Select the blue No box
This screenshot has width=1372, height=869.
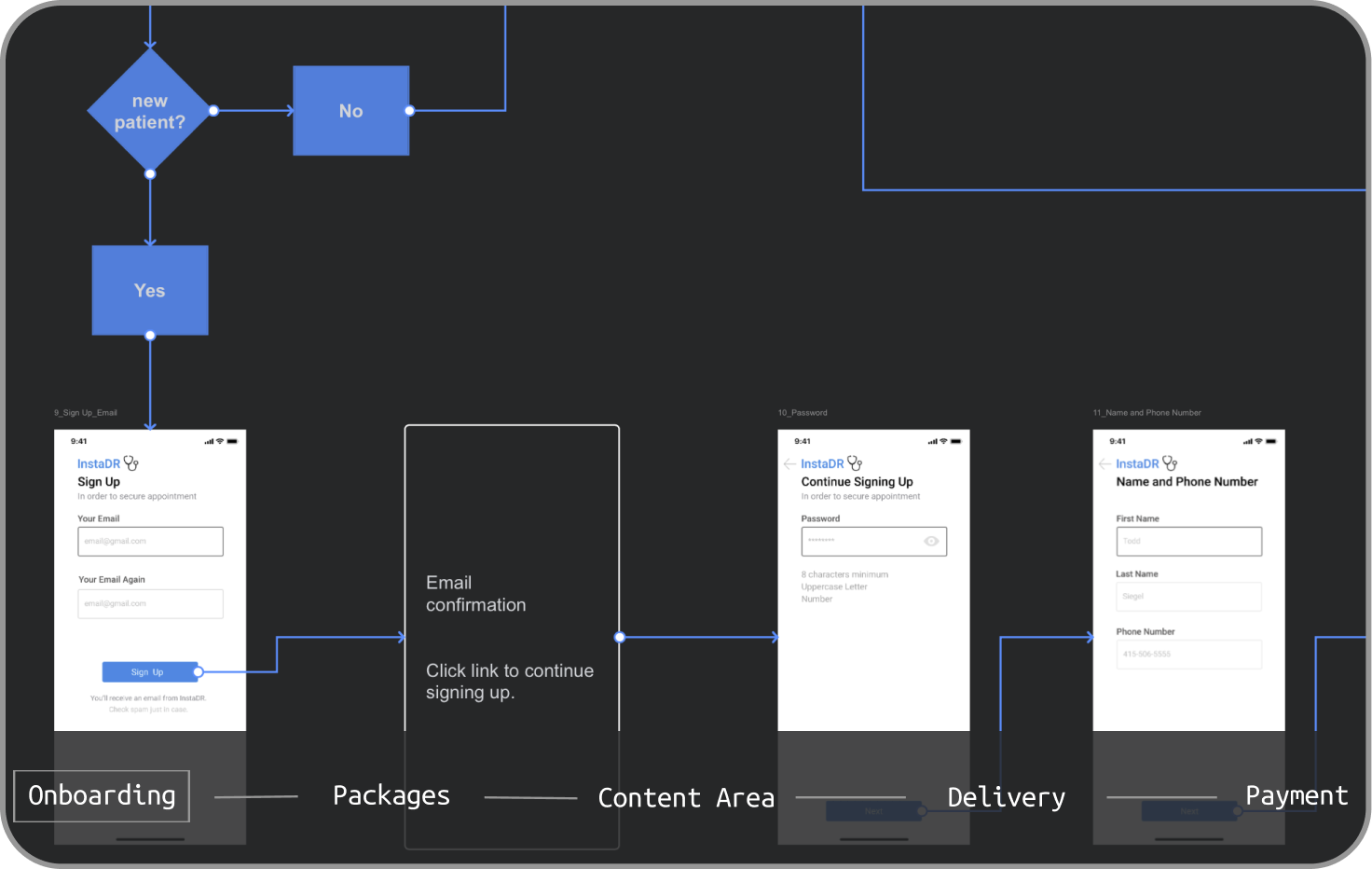coord(351,111)
